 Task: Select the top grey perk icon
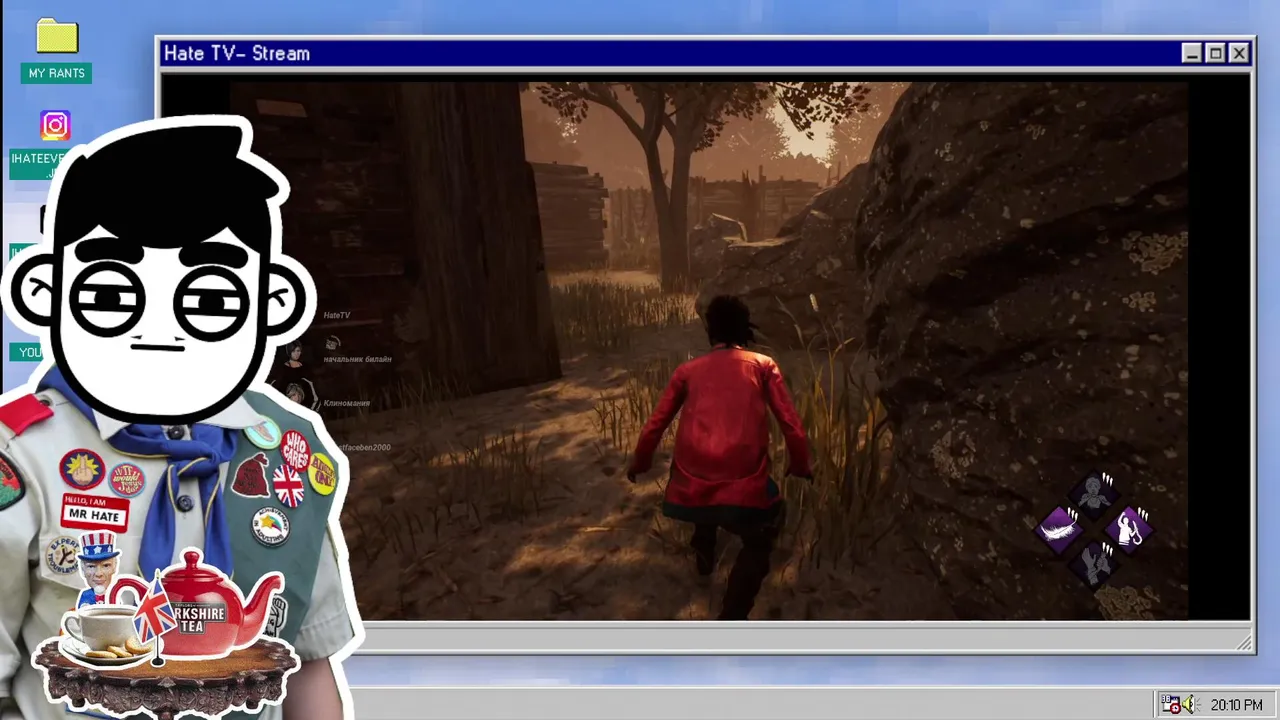tap(1094, 494)
